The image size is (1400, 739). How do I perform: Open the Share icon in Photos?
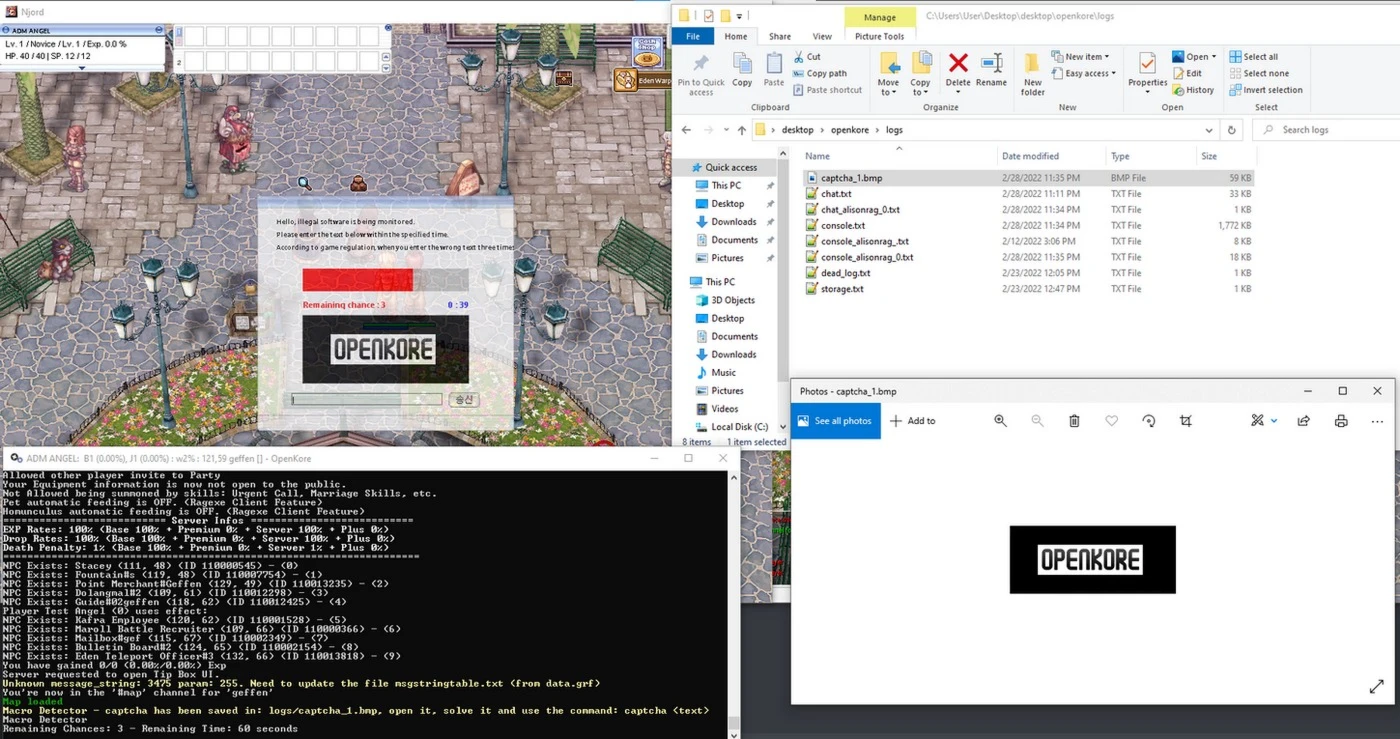[1304, 421]
